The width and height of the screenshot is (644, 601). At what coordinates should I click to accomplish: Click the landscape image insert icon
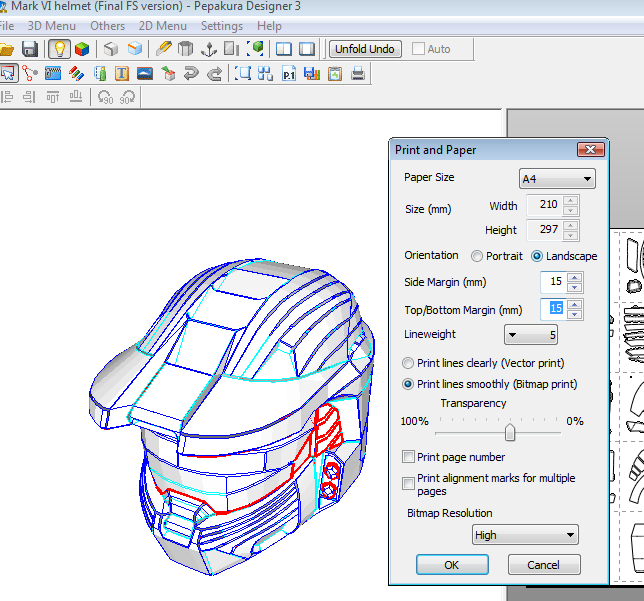pyautogui.click(x=145, y=74)
